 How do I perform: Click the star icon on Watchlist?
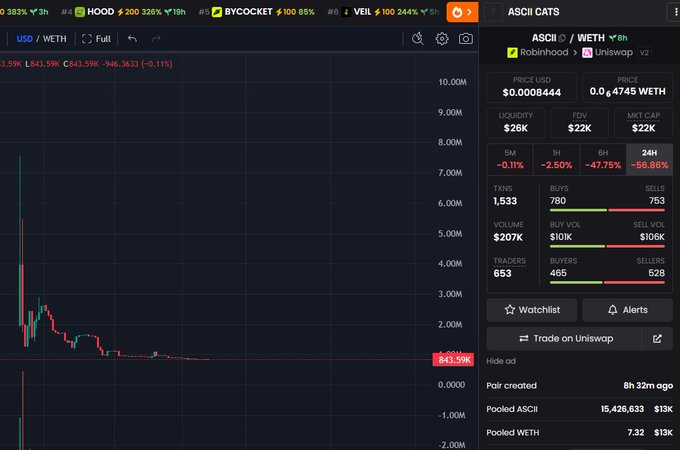(x=510, y=310)
